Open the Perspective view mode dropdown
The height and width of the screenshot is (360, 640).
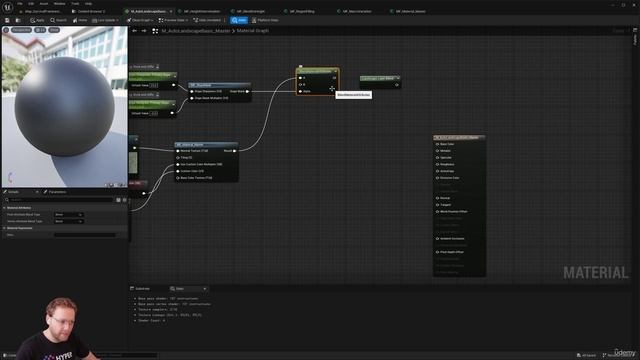click(21, 30)
